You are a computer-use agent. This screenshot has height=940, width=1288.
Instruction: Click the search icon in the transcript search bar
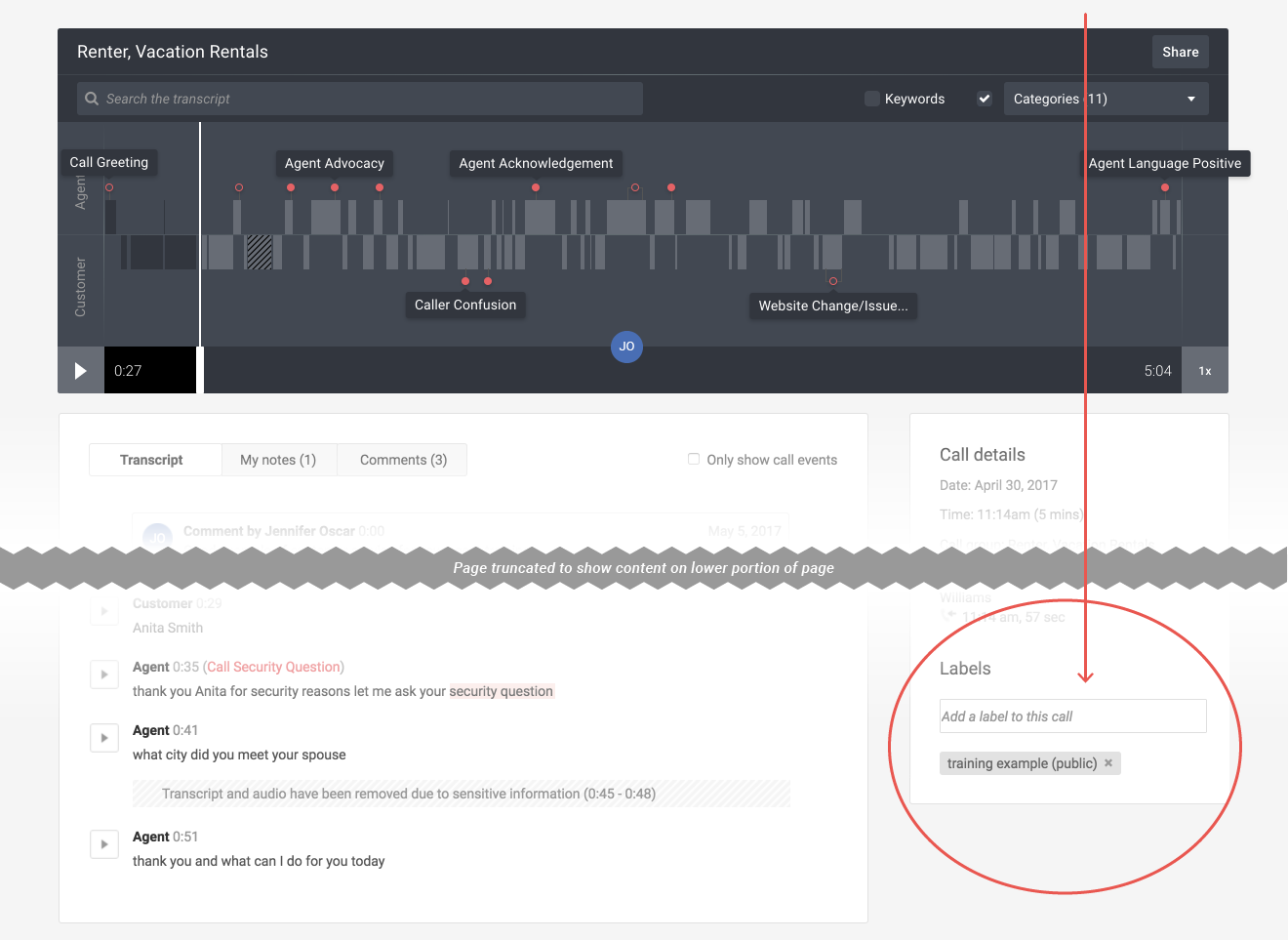pos(92,98)
